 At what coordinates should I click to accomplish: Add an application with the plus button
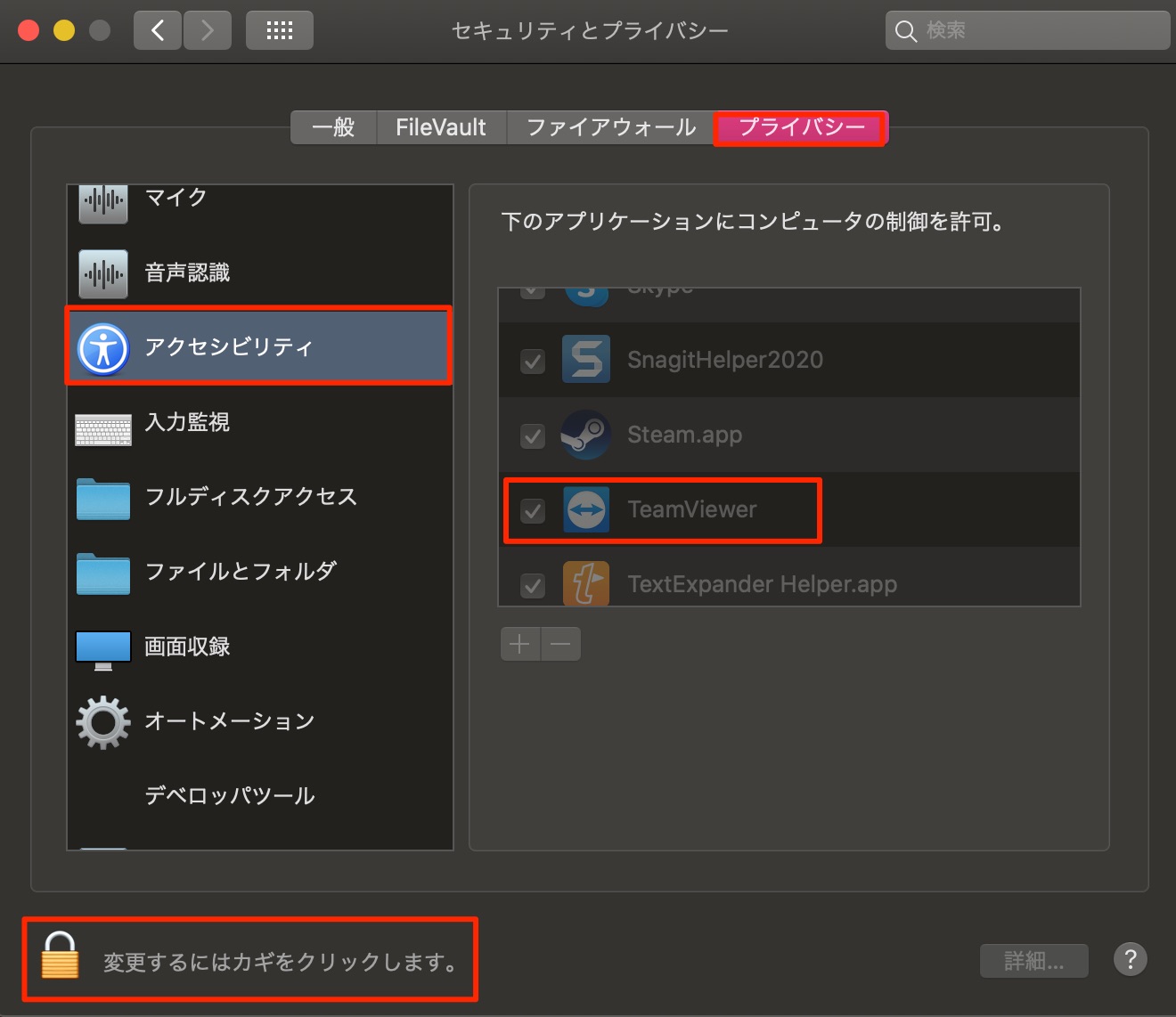(520, 643)
